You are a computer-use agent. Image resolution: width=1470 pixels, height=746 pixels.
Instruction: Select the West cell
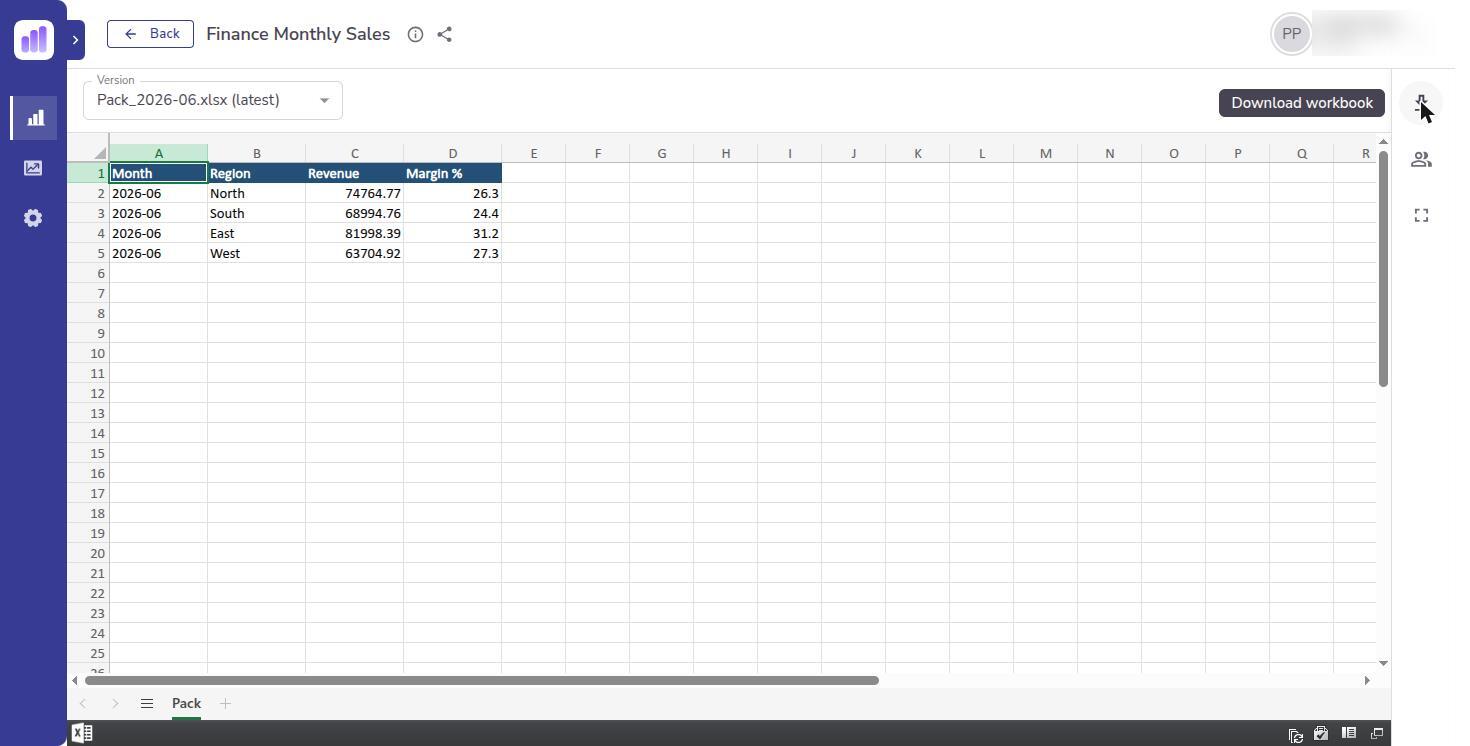[x=256, y=253]
